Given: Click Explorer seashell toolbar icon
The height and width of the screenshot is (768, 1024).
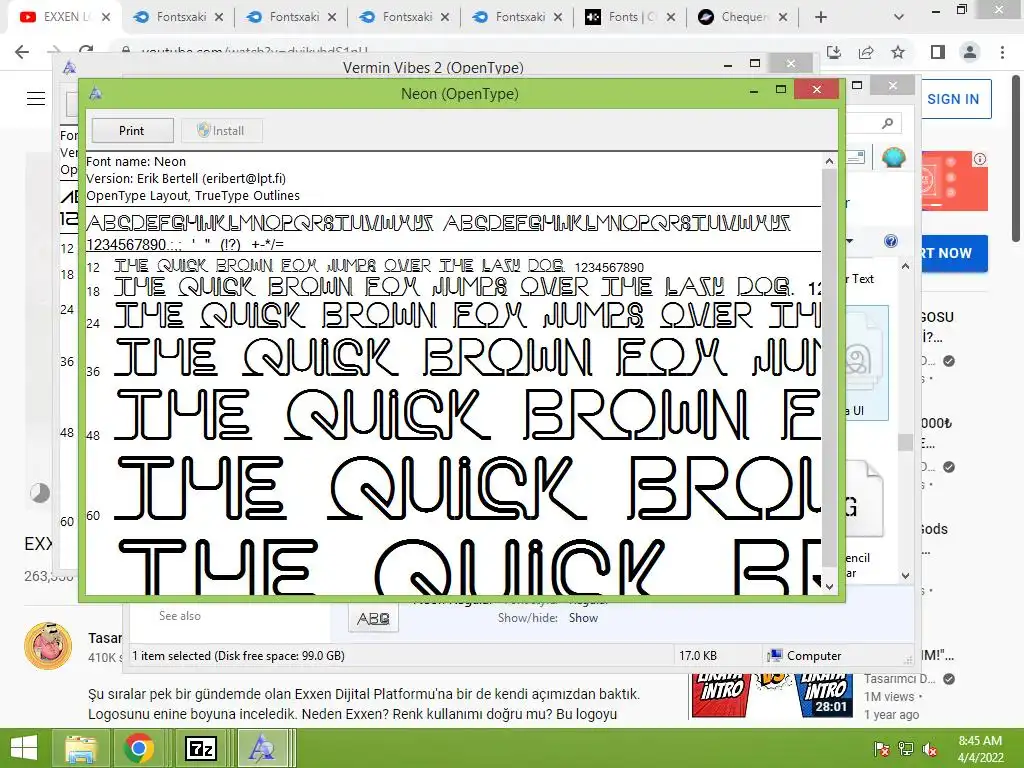Looking at the screenshot, I should point(893,157).
